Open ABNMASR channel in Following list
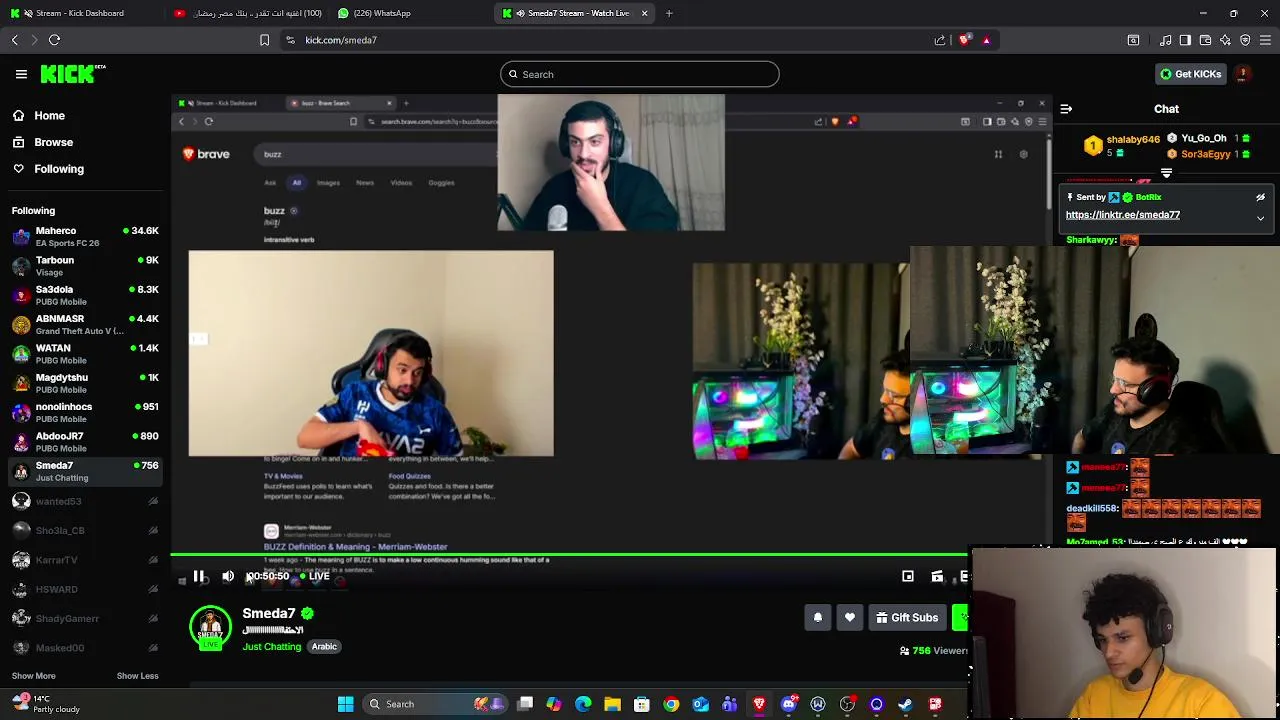The width and height of the screenshot is (1280, 720). (85, 324)
